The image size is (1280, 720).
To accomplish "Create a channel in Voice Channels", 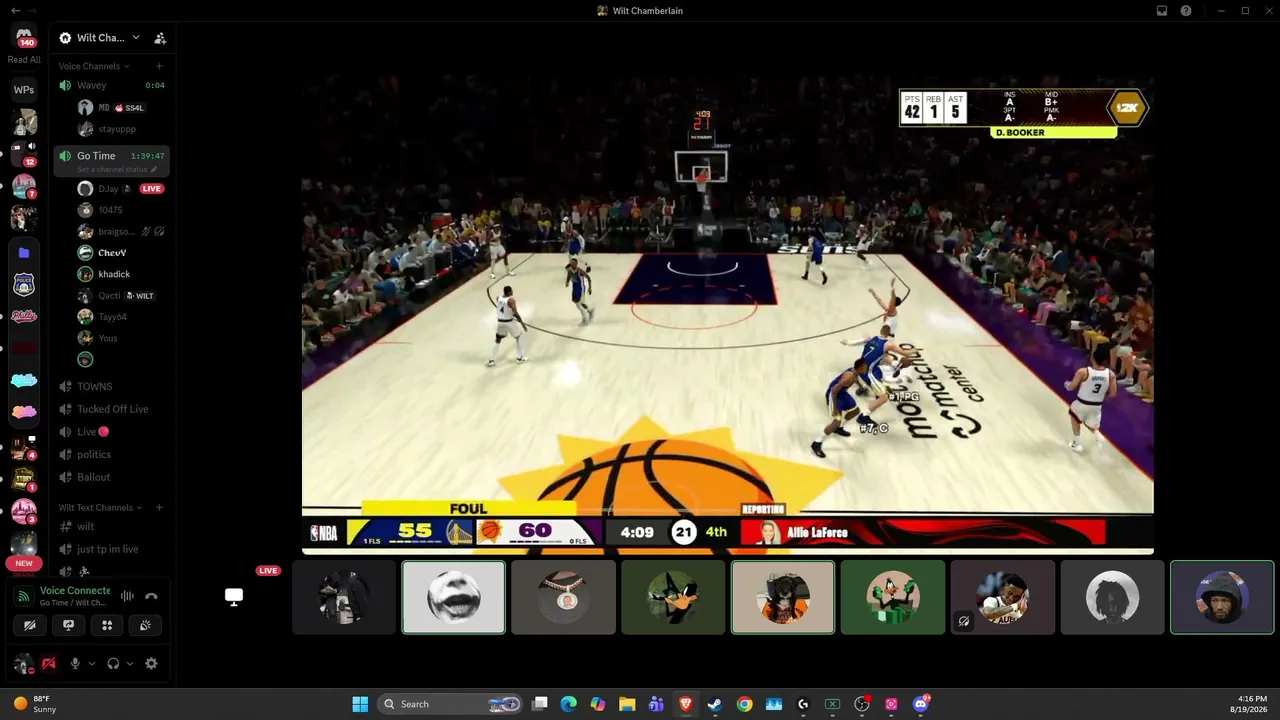I will pyautogui.click(x=159, y=66).
